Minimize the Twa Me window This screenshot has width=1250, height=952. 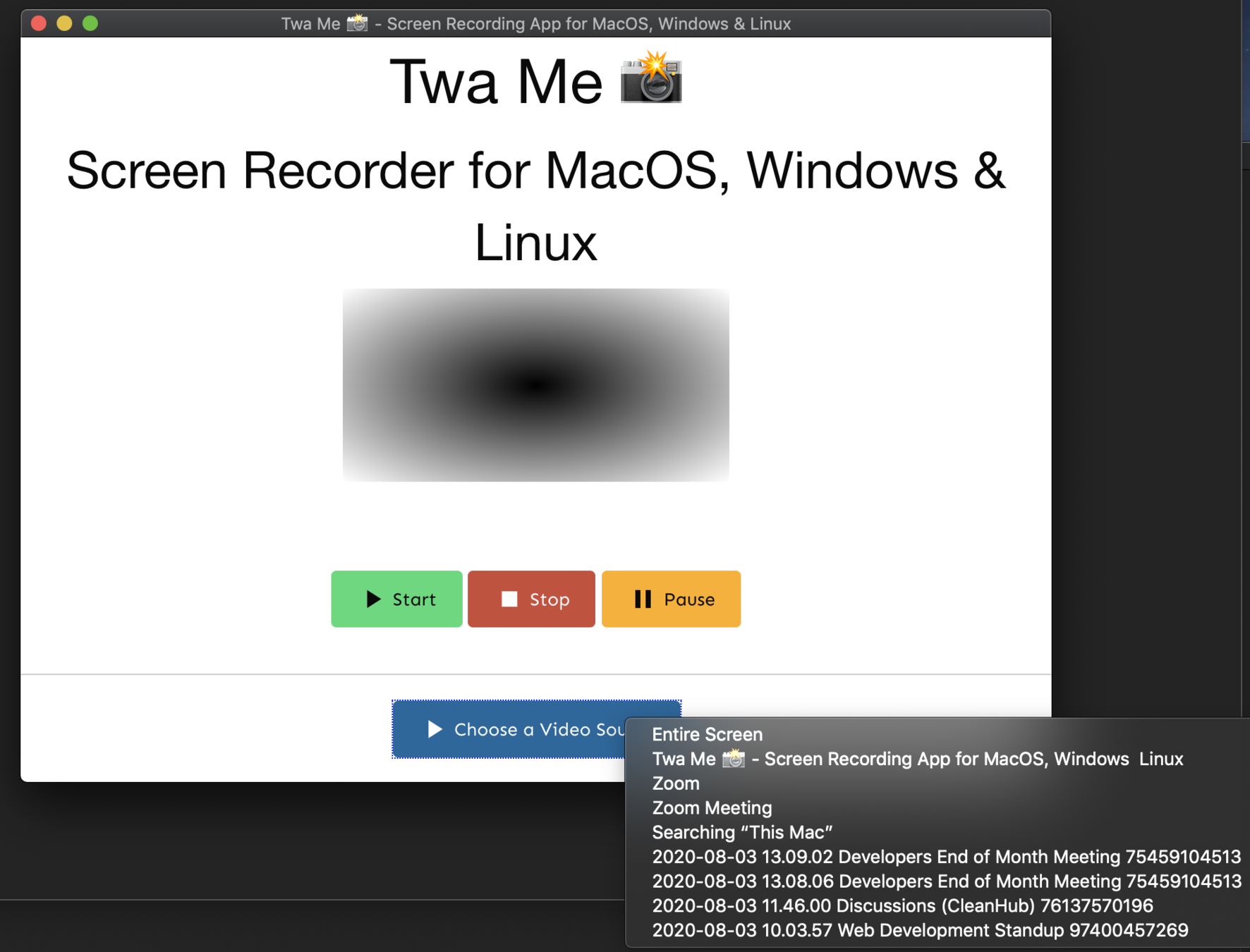(x=64, y=23)
